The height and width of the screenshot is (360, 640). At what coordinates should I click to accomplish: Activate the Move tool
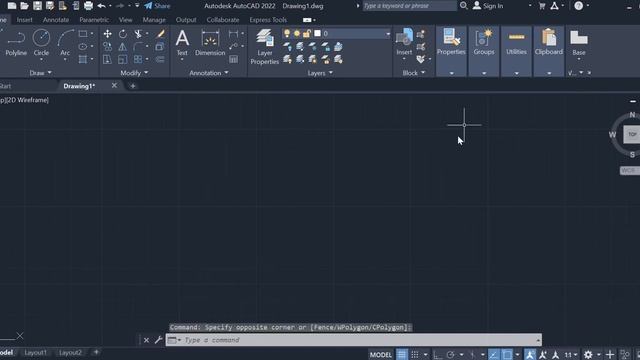107,34
